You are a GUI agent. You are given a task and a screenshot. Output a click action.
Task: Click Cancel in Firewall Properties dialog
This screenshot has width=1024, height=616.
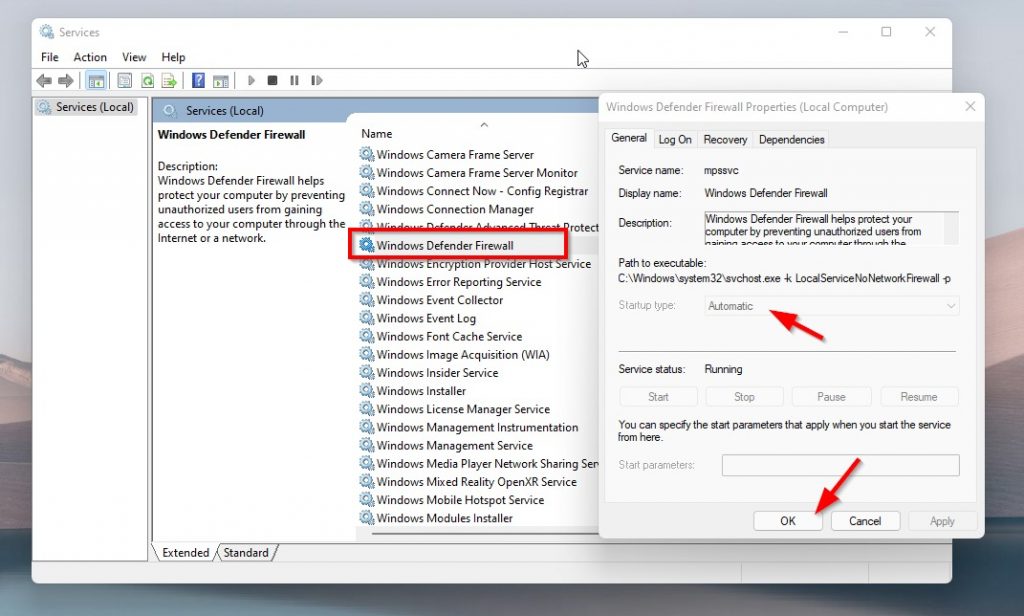click(x=865, y=521)
